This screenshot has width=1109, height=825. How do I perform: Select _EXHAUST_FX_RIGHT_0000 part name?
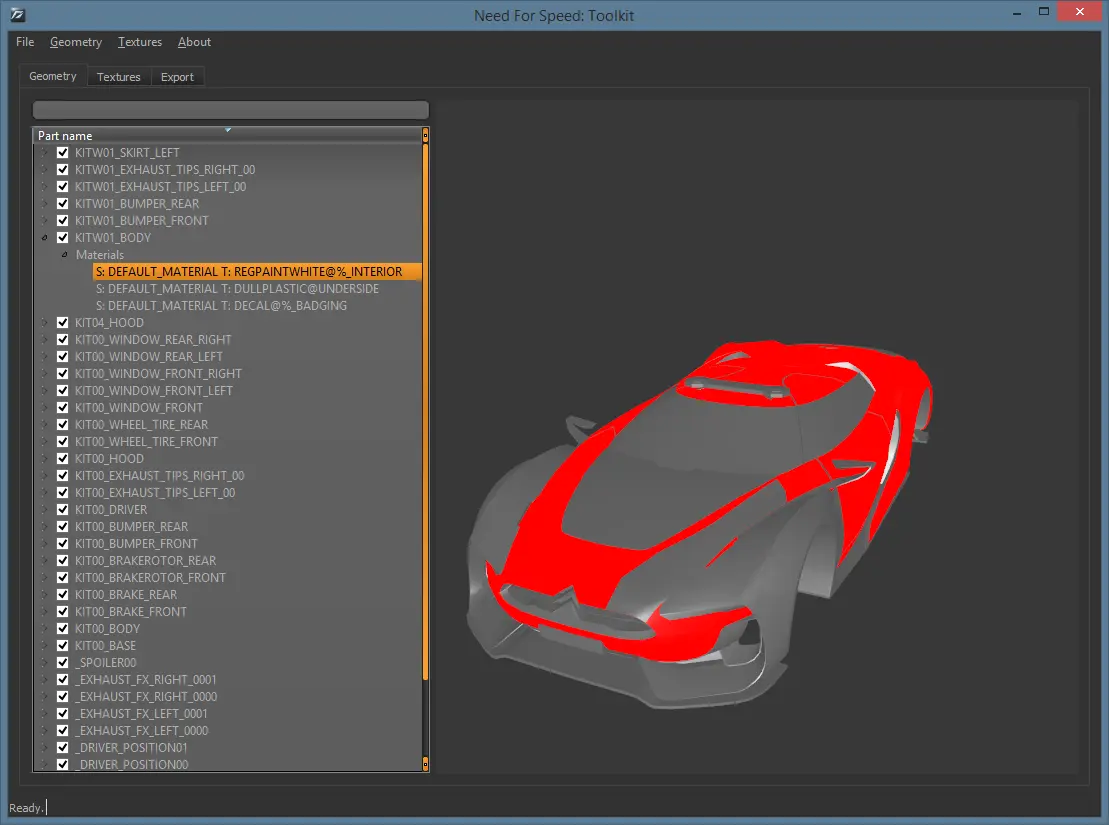(x=146, y=696)
